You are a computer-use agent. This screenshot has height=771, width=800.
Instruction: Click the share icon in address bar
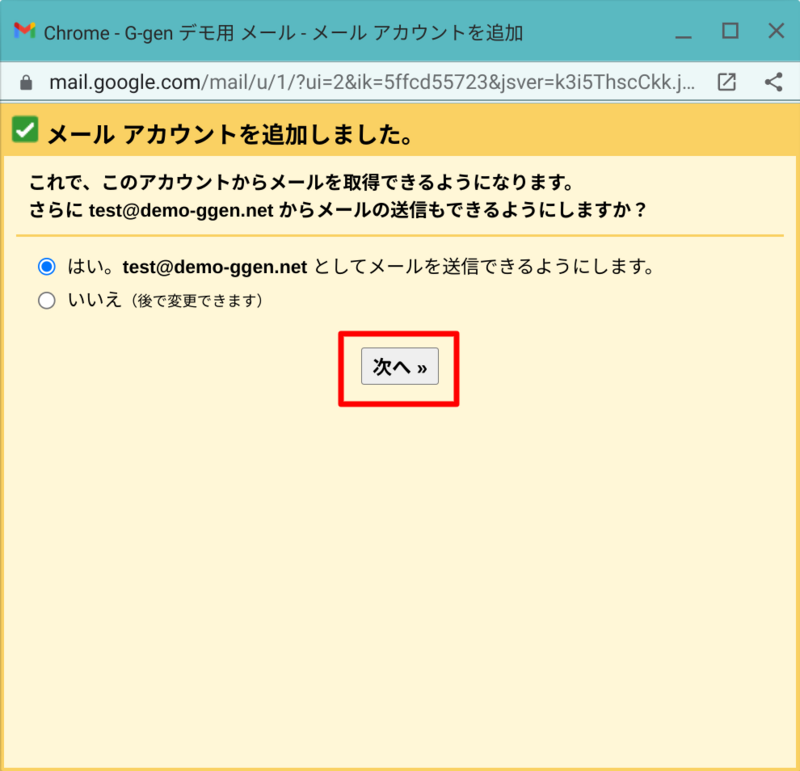[x=773, y=82]
